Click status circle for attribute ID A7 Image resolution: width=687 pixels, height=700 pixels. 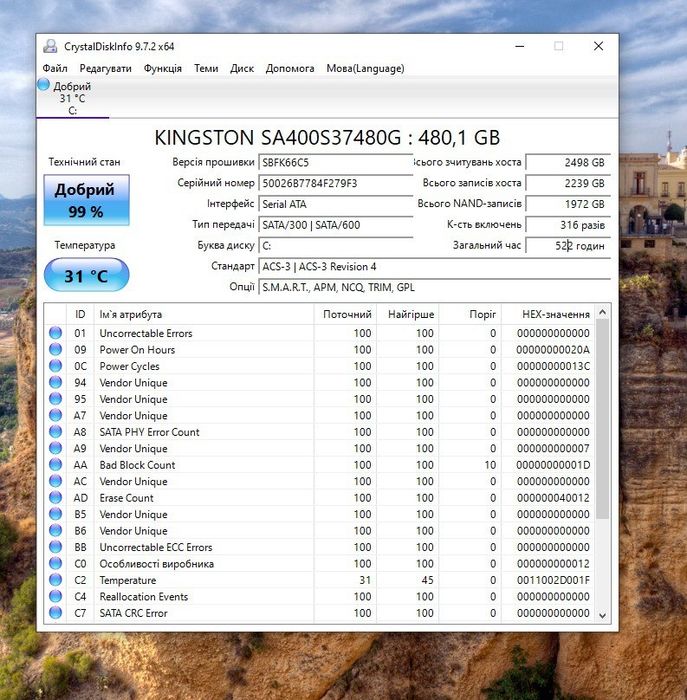(55, 416)
